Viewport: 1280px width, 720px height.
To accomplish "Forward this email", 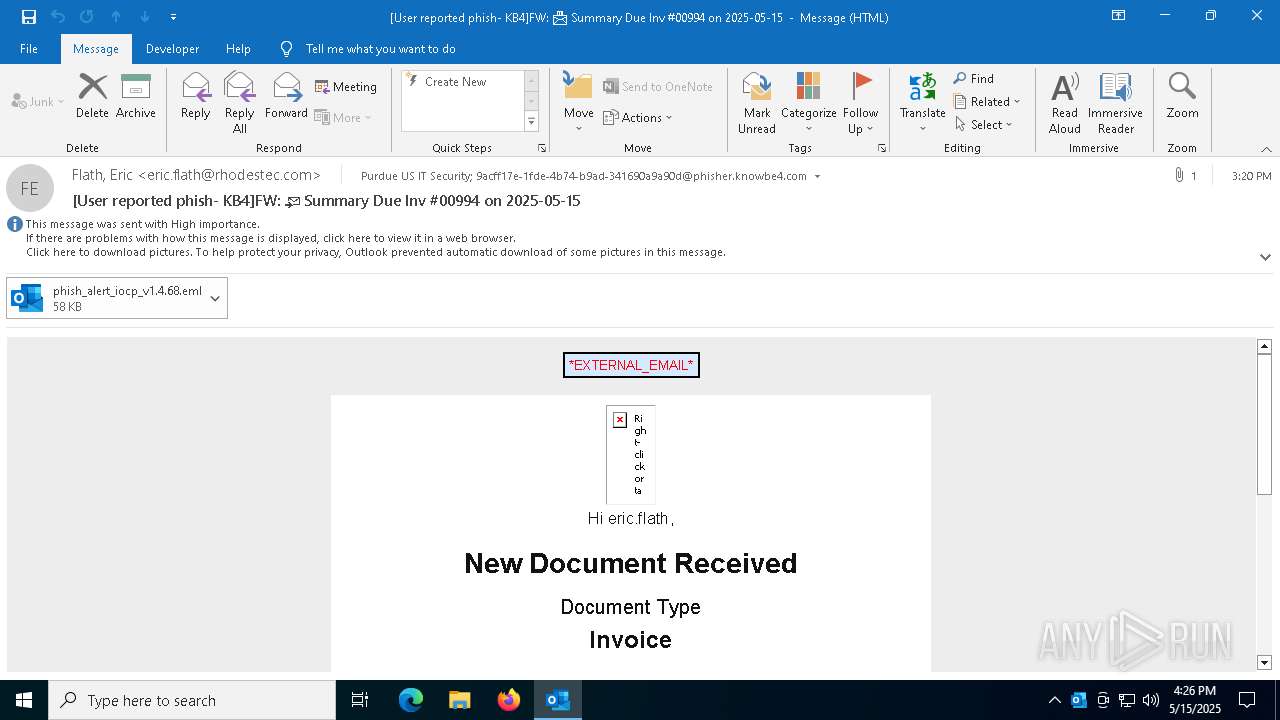I will [x=286, y=96].
